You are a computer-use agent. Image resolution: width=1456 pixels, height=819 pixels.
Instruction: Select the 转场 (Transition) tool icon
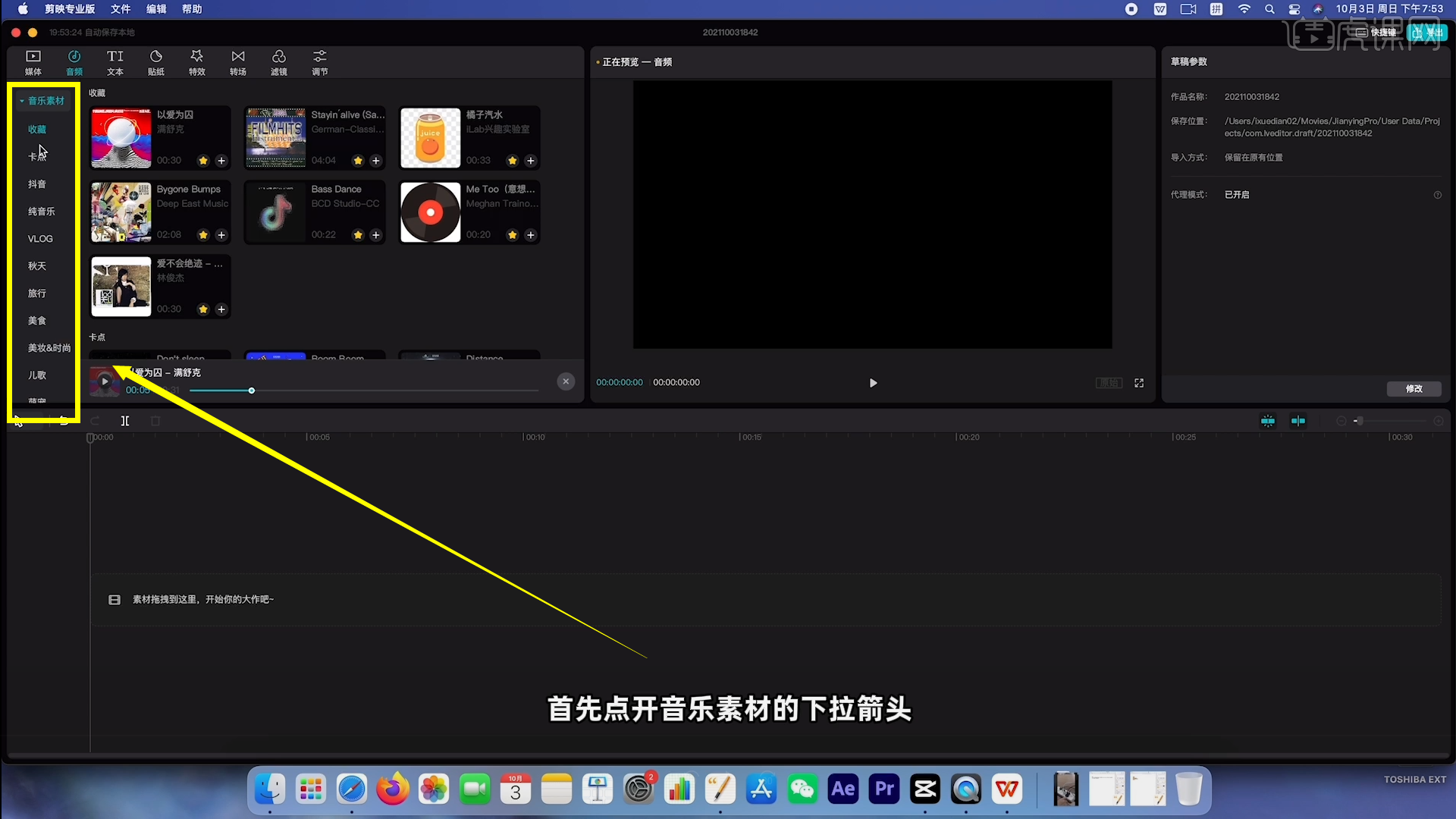click(x=237, y=62)
